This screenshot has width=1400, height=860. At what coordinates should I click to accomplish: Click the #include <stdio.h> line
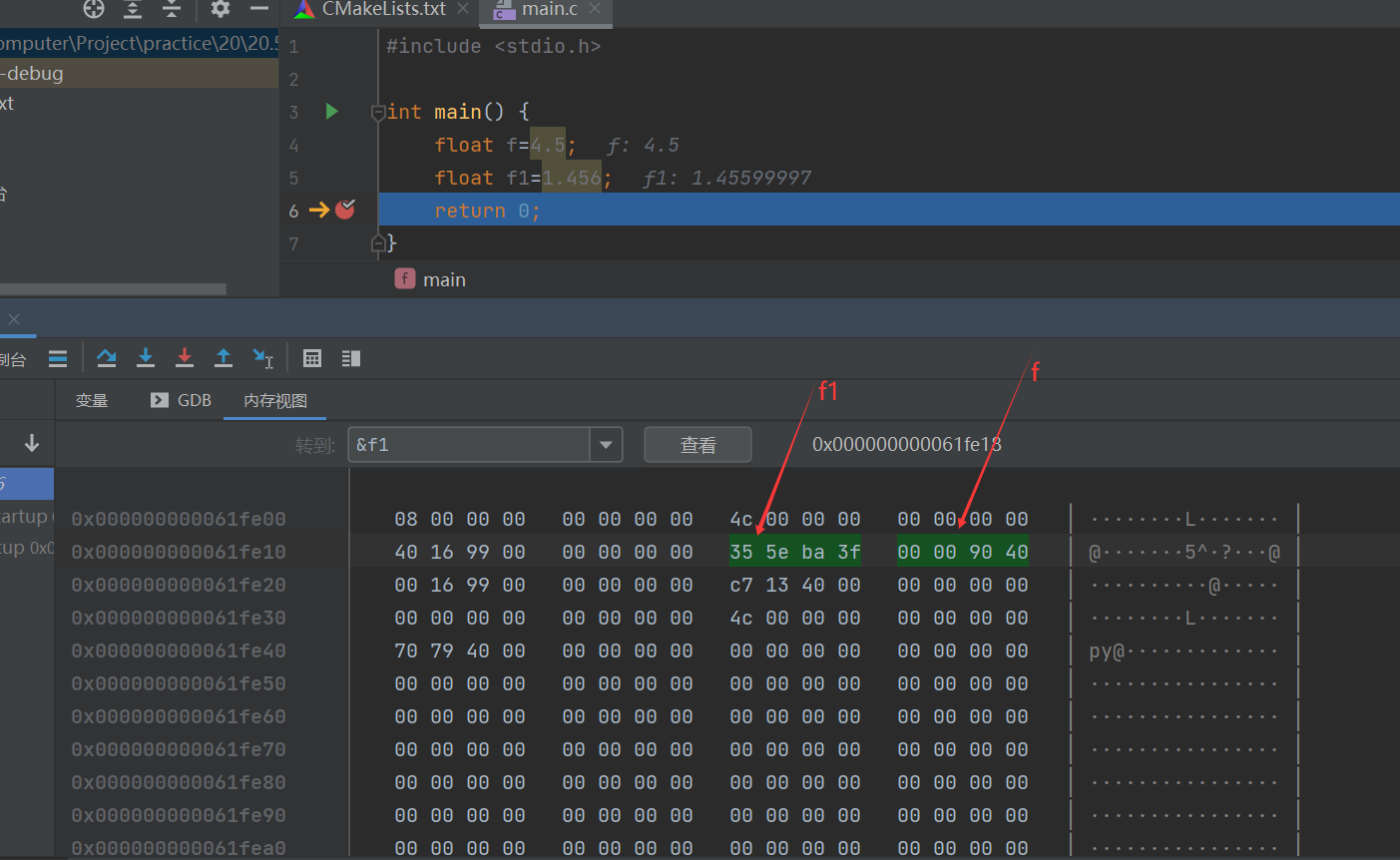493,46
